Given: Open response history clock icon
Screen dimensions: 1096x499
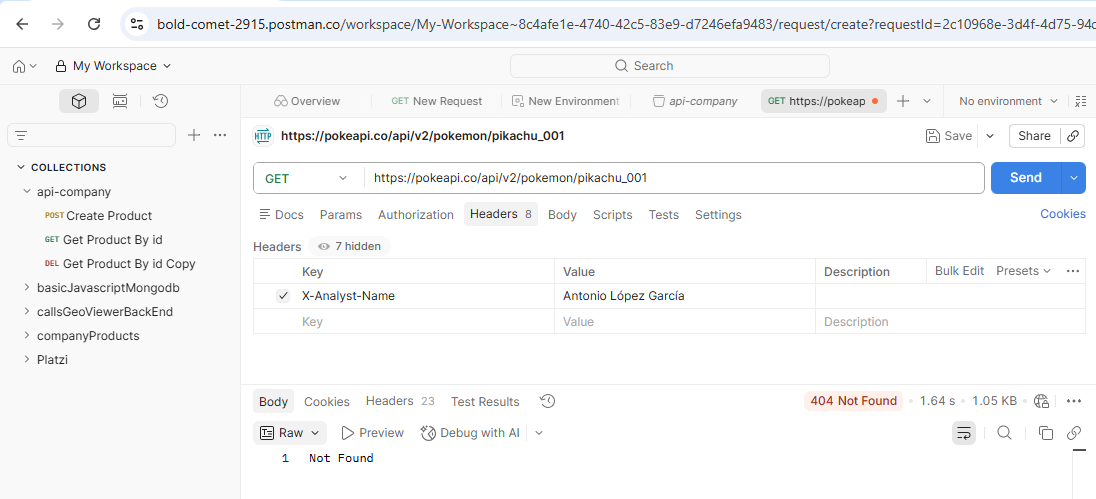Looking at the screenshot, I should click(x=548, y=401).
